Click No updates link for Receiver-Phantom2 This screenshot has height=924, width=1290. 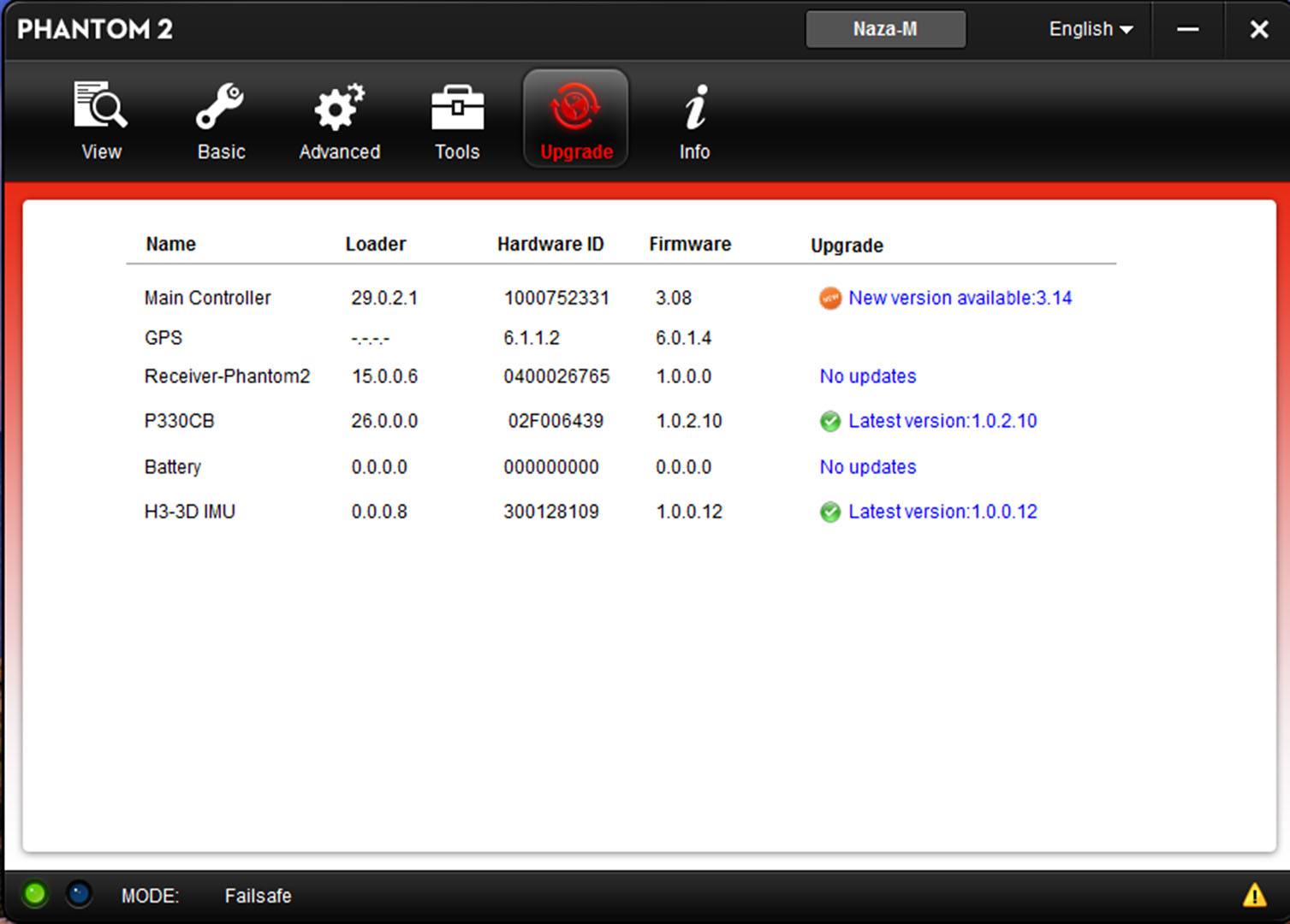pyautogui.click(x=868, y=376)
